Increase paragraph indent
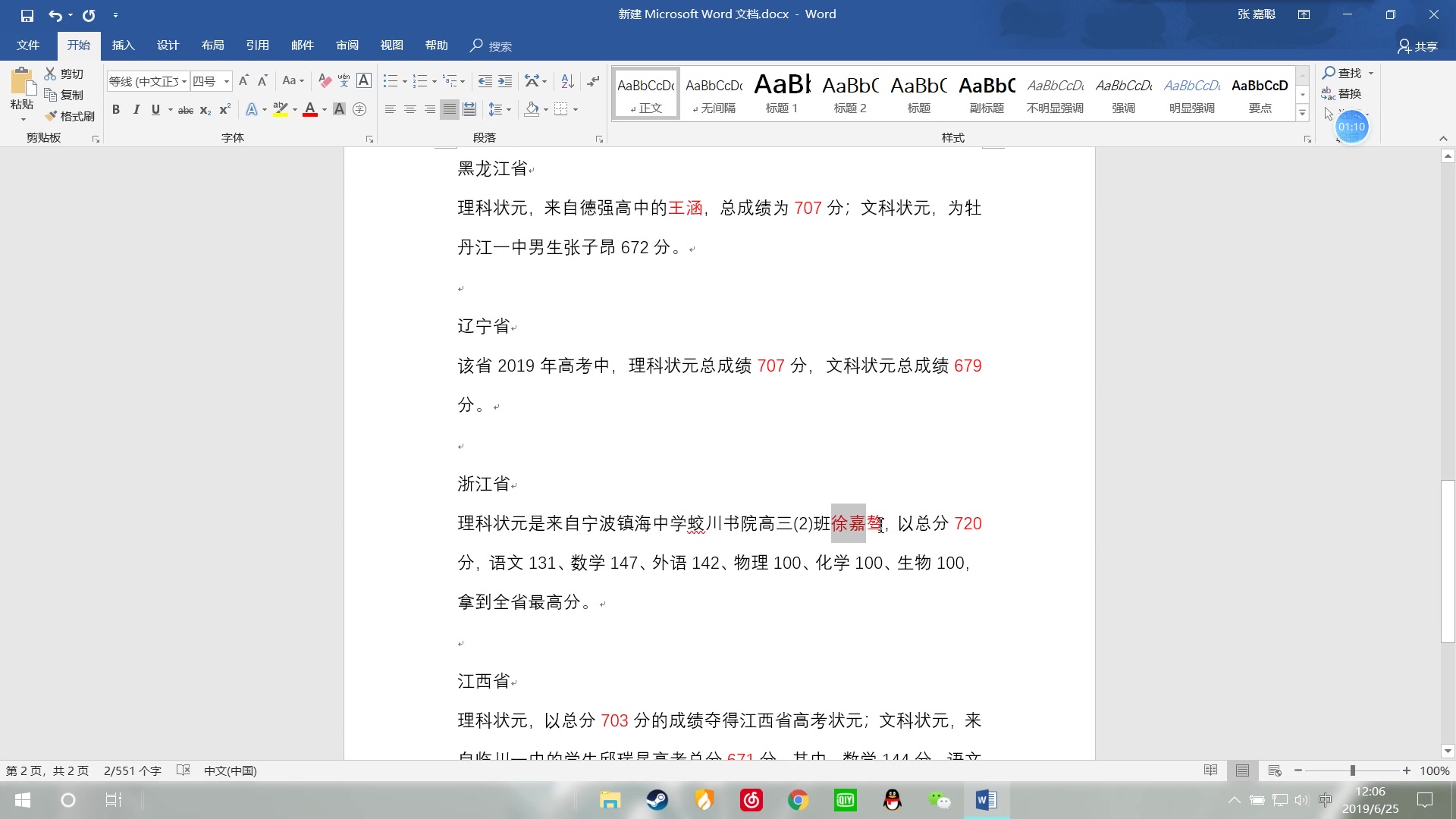Viewport: 1456px width, 819px height. point(505,80)
